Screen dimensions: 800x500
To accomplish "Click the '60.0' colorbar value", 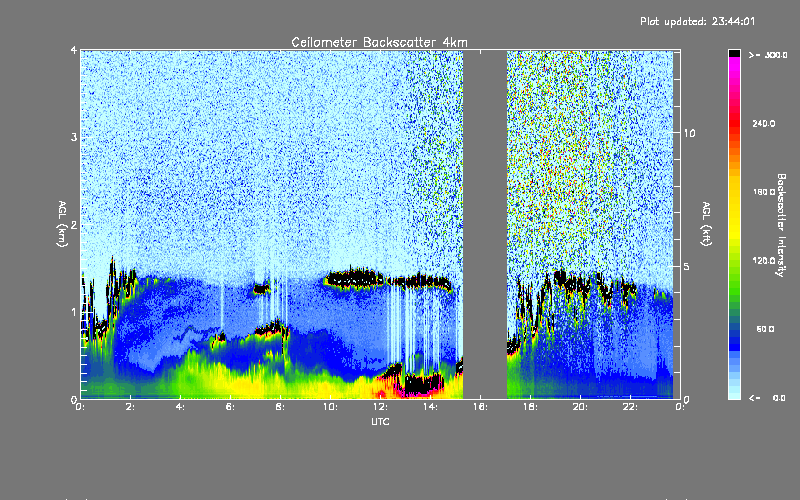I will pos(765,329).
